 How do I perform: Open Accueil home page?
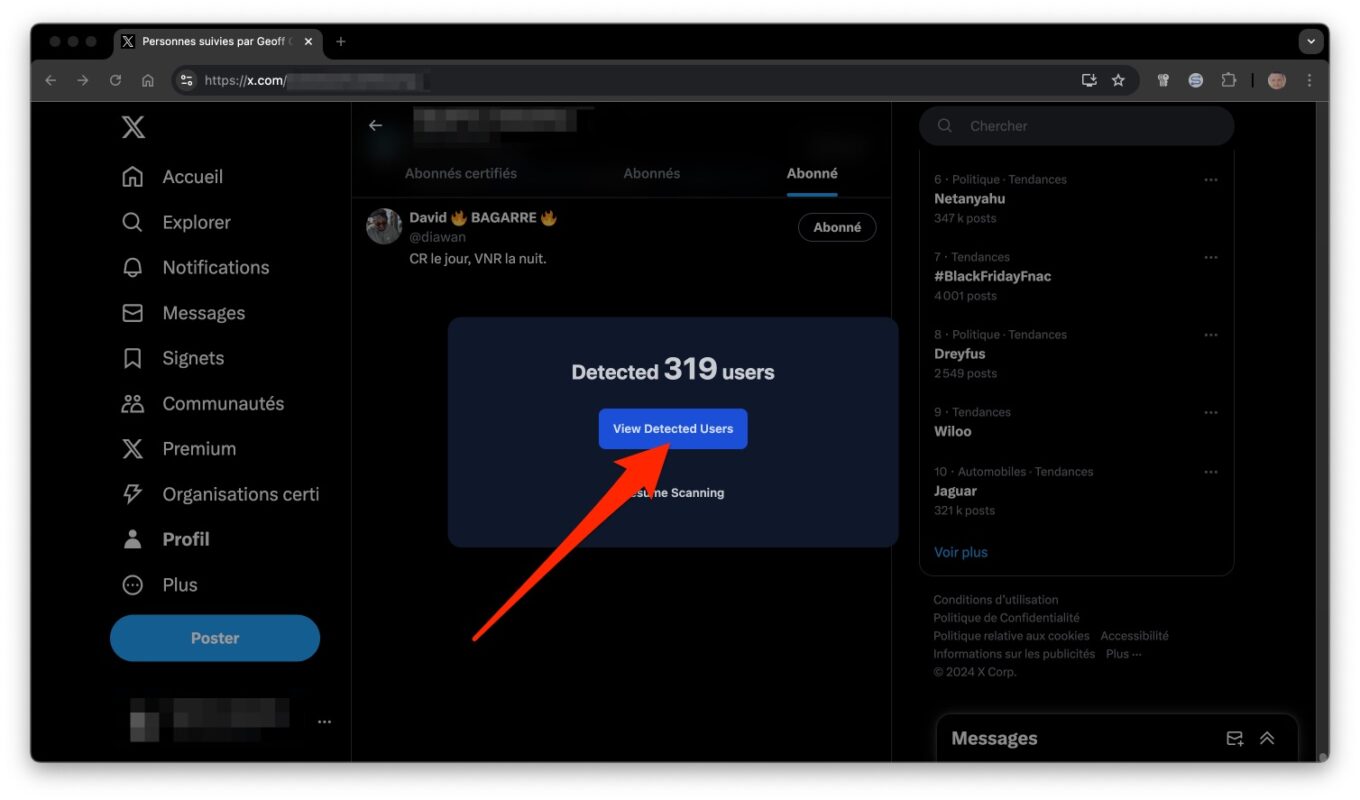(x=172, y=177)
